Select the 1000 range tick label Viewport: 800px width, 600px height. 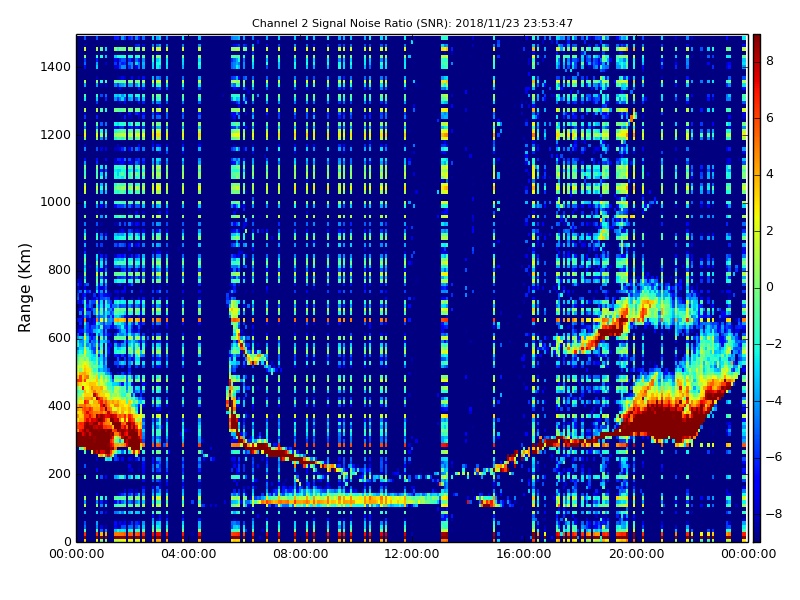[x=56, y=202]
